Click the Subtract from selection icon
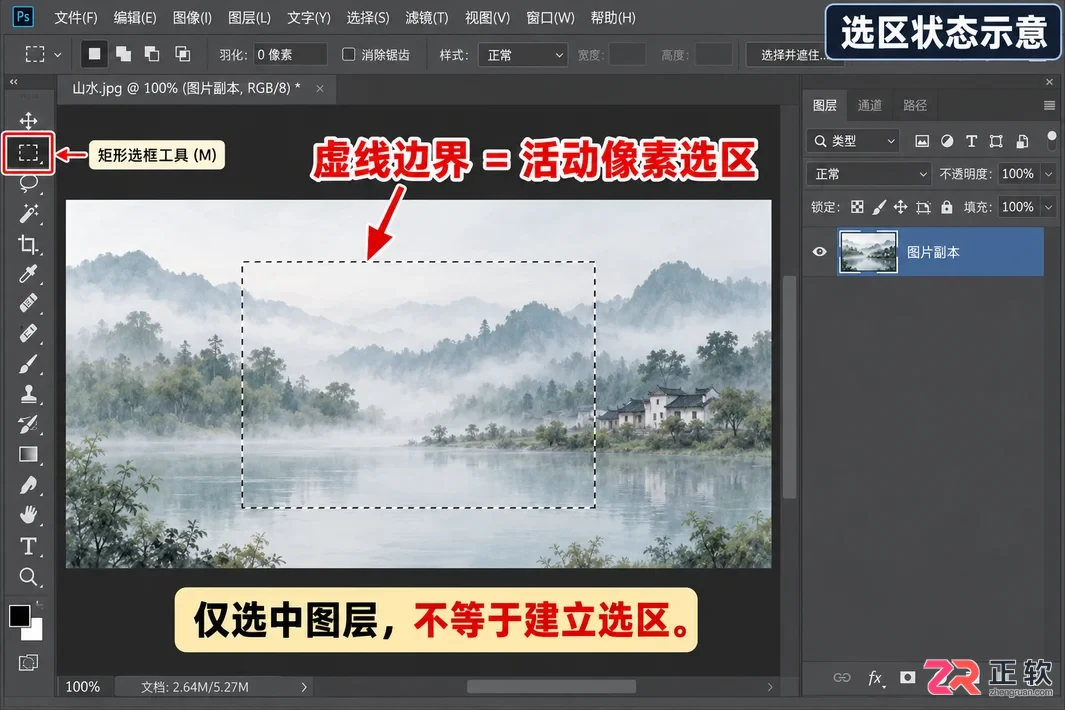Screen dimensions: 1065x710 [152, 54]
